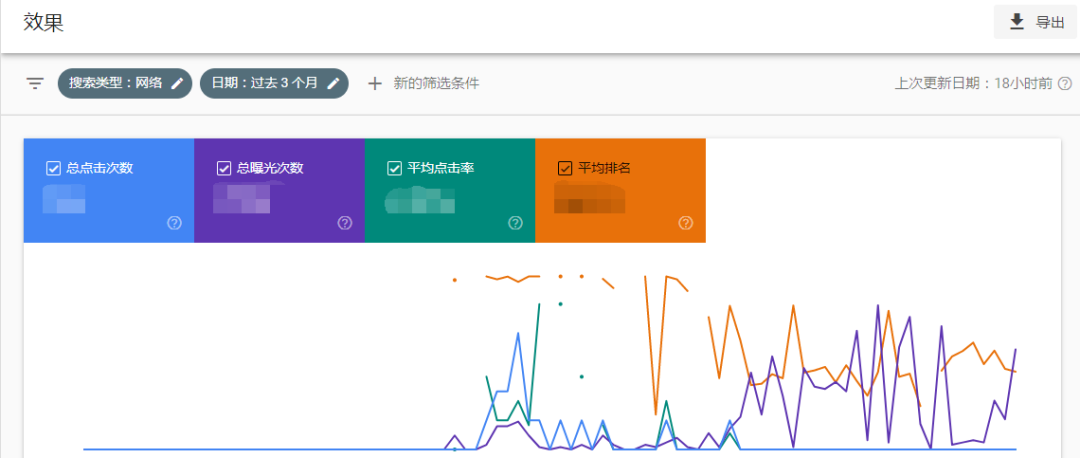Toggle the 平均点击率 checkbox
This screenshot has width=1080, height=458.
[394, 168]
